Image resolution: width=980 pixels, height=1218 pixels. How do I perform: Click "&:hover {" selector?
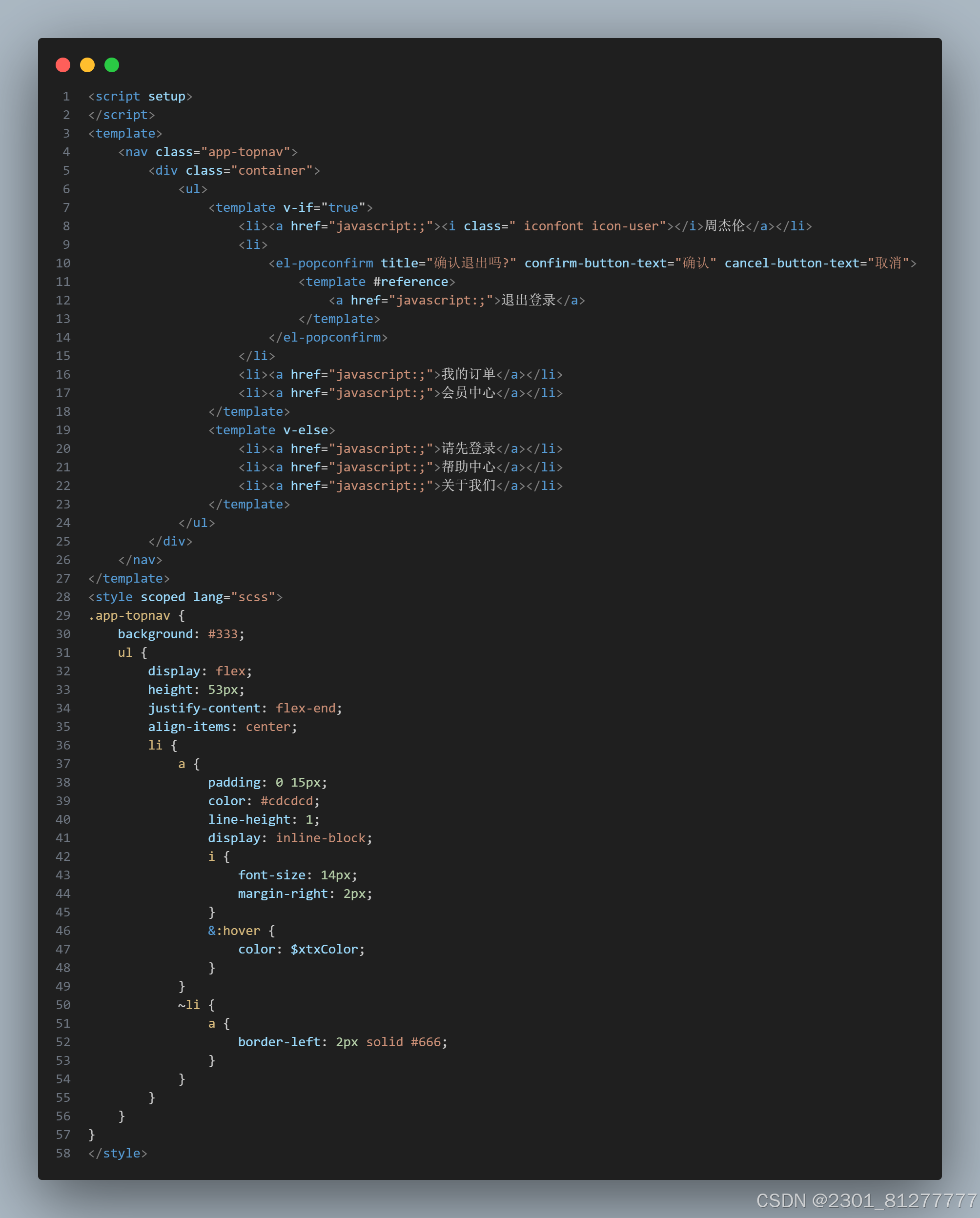pos(241,931)
